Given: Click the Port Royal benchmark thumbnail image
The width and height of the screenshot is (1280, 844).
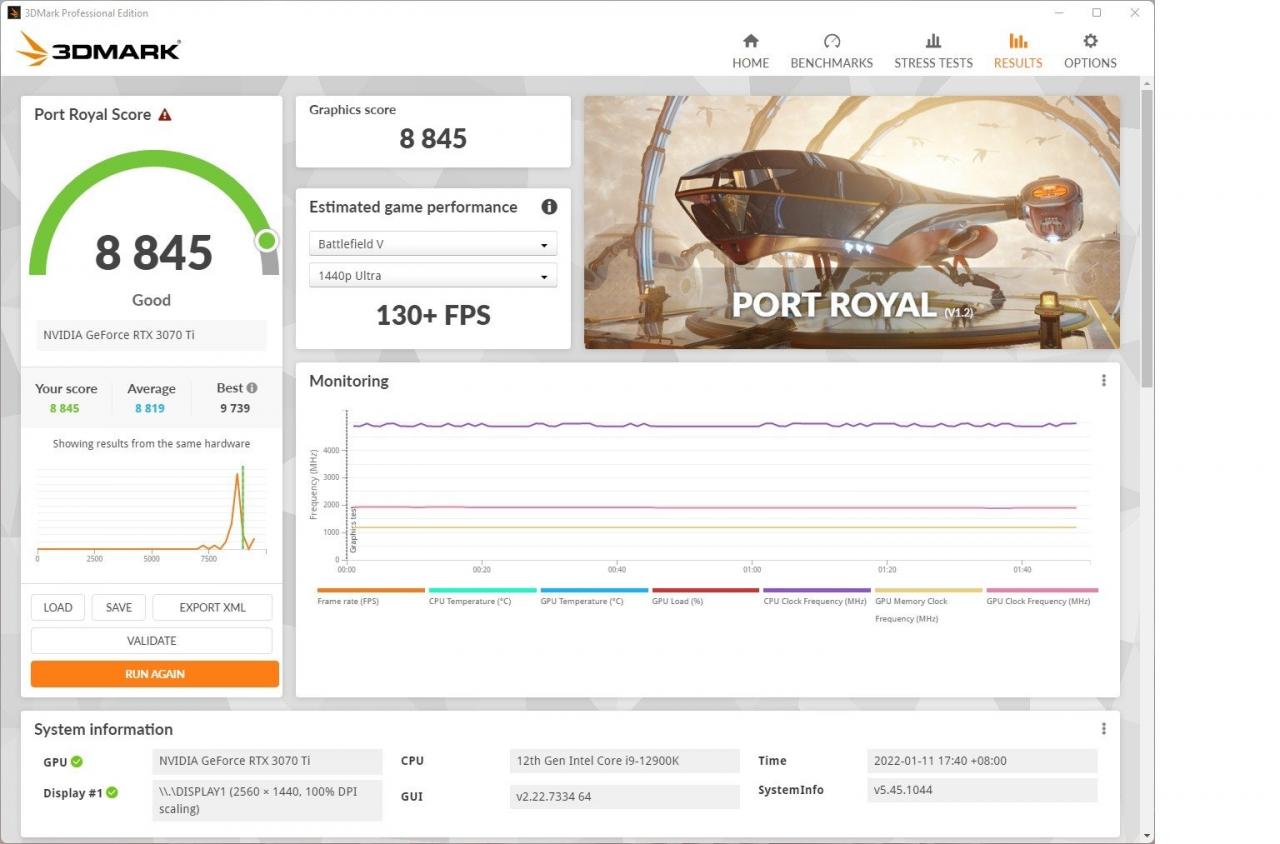Looking at the screenshot, I should [x=851, y=222].
